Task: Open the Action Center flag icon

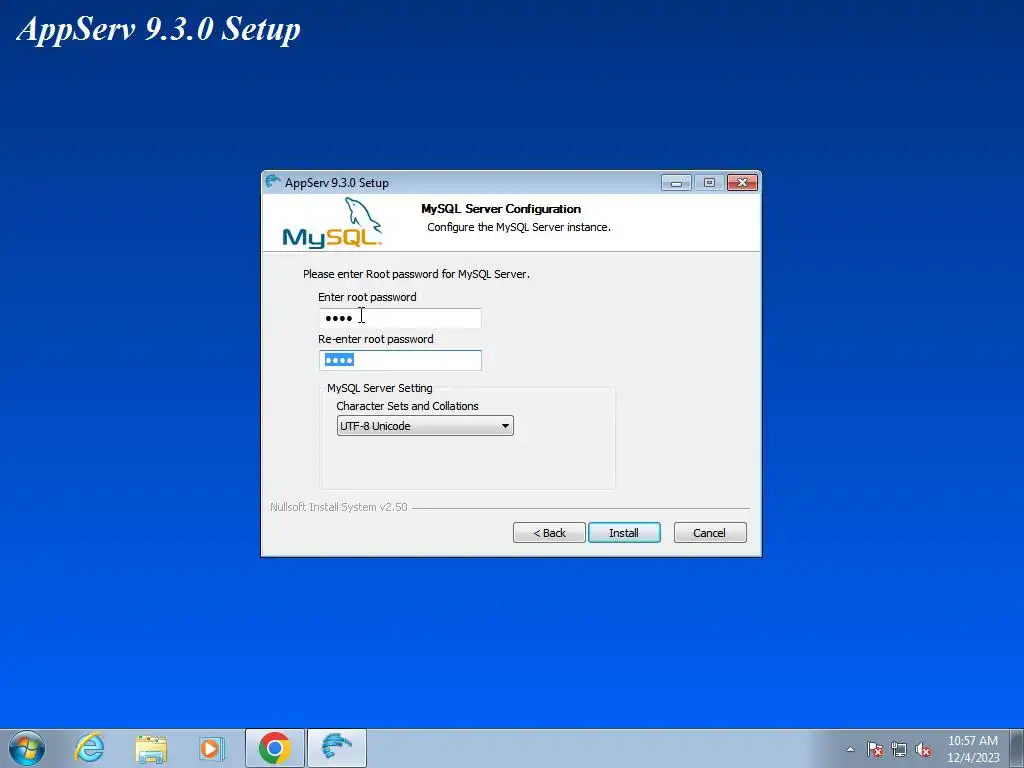Action: coord(875,749)
